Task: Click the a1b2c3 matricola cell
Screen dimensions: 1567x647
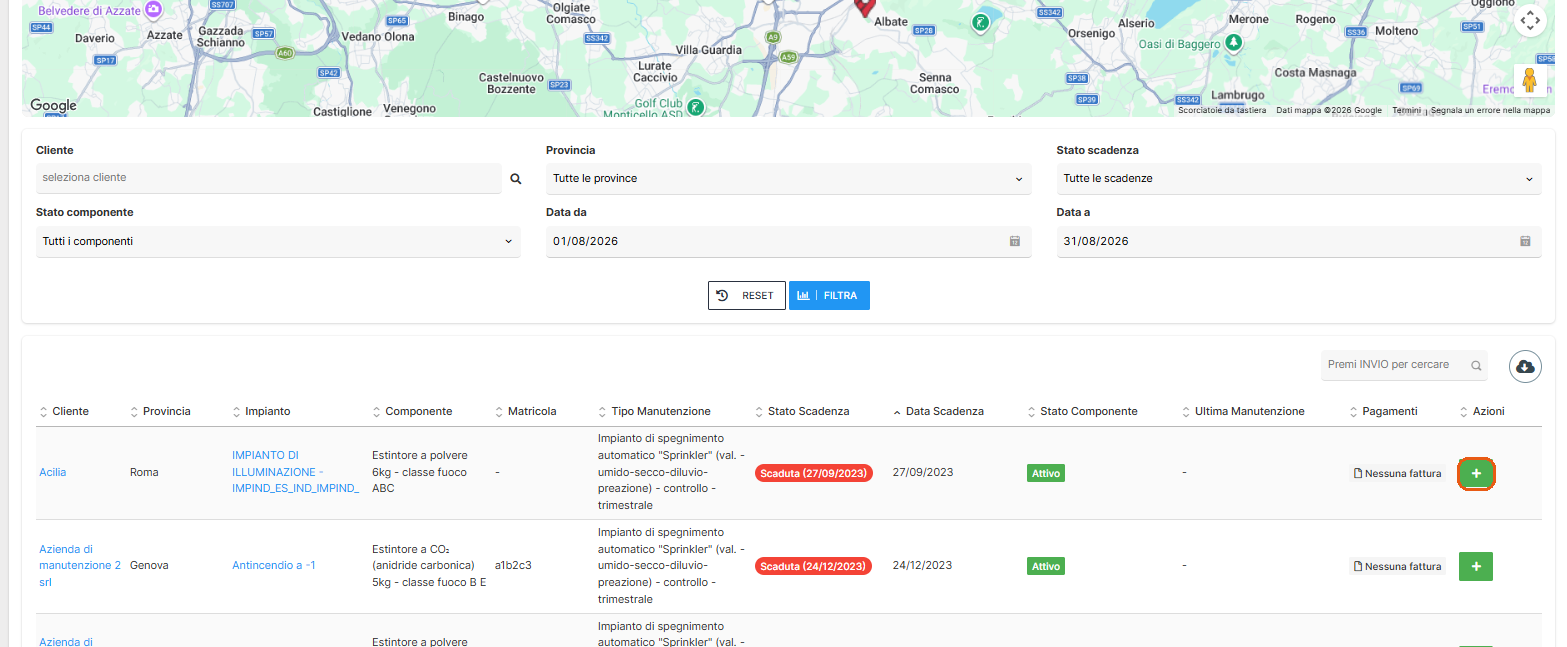Action: click(x=513, y=566)
